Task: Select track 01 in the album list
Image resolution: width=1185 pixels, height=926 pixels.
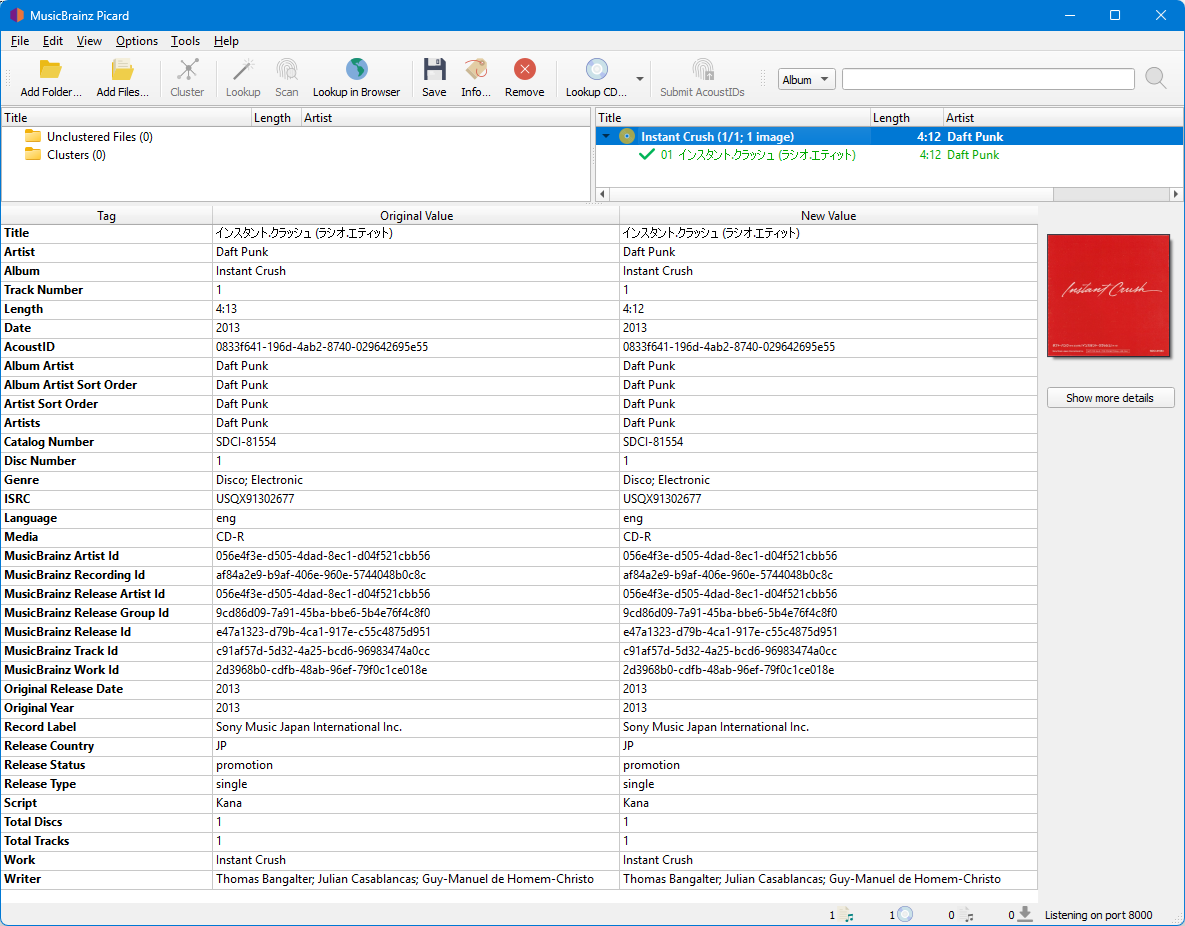Action: 757,155
